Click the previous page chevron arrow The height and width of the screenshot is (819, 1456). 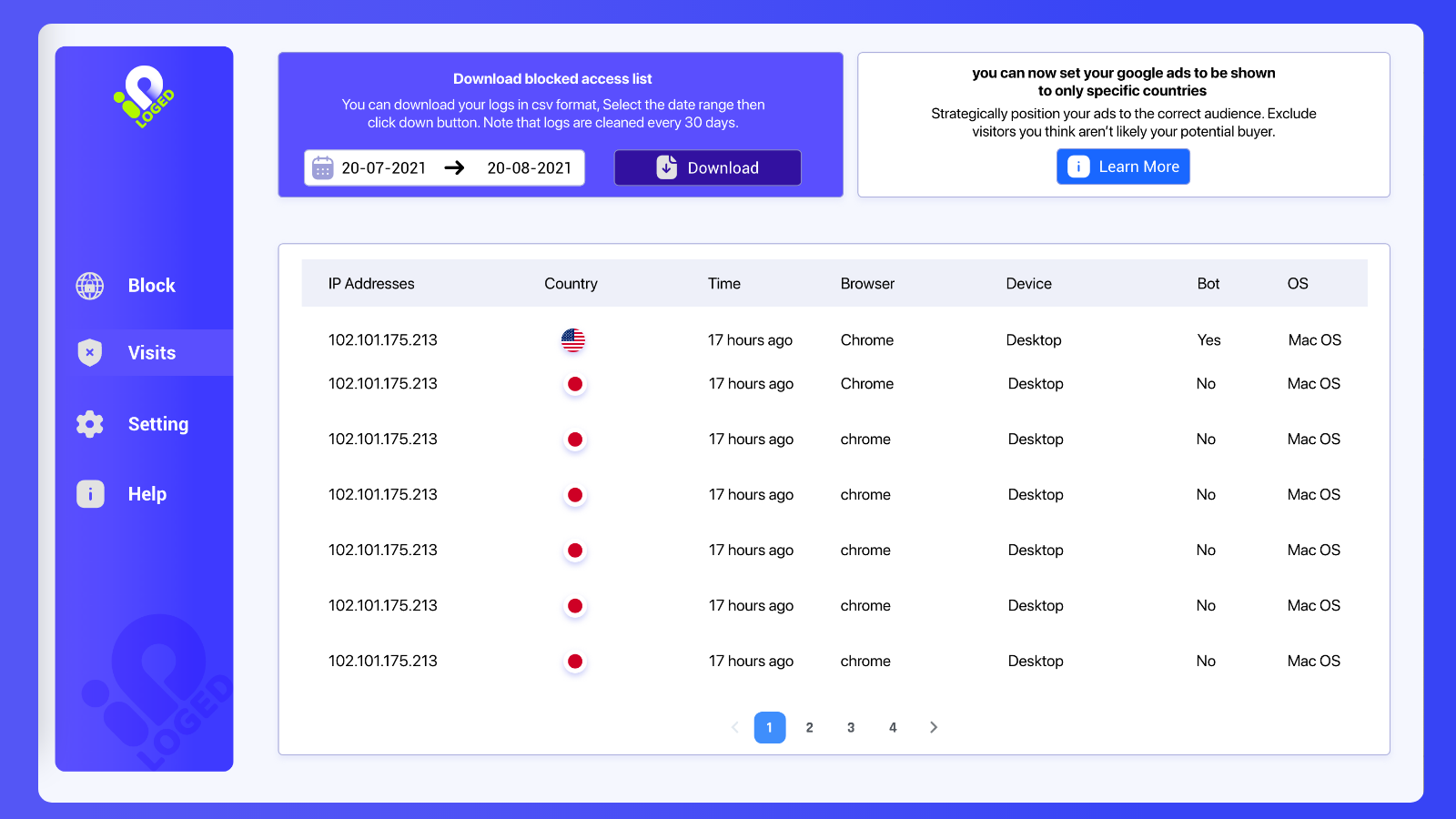pyautogui.click(x=734, y=727)
